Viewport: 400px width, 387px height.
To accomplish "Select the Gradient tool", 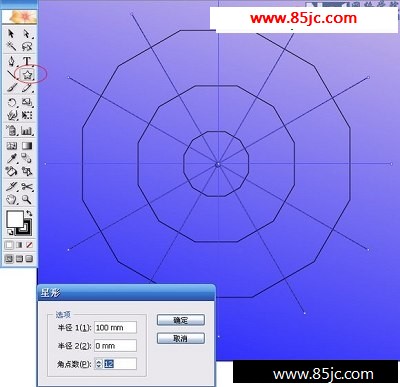I will coord(27,146).
